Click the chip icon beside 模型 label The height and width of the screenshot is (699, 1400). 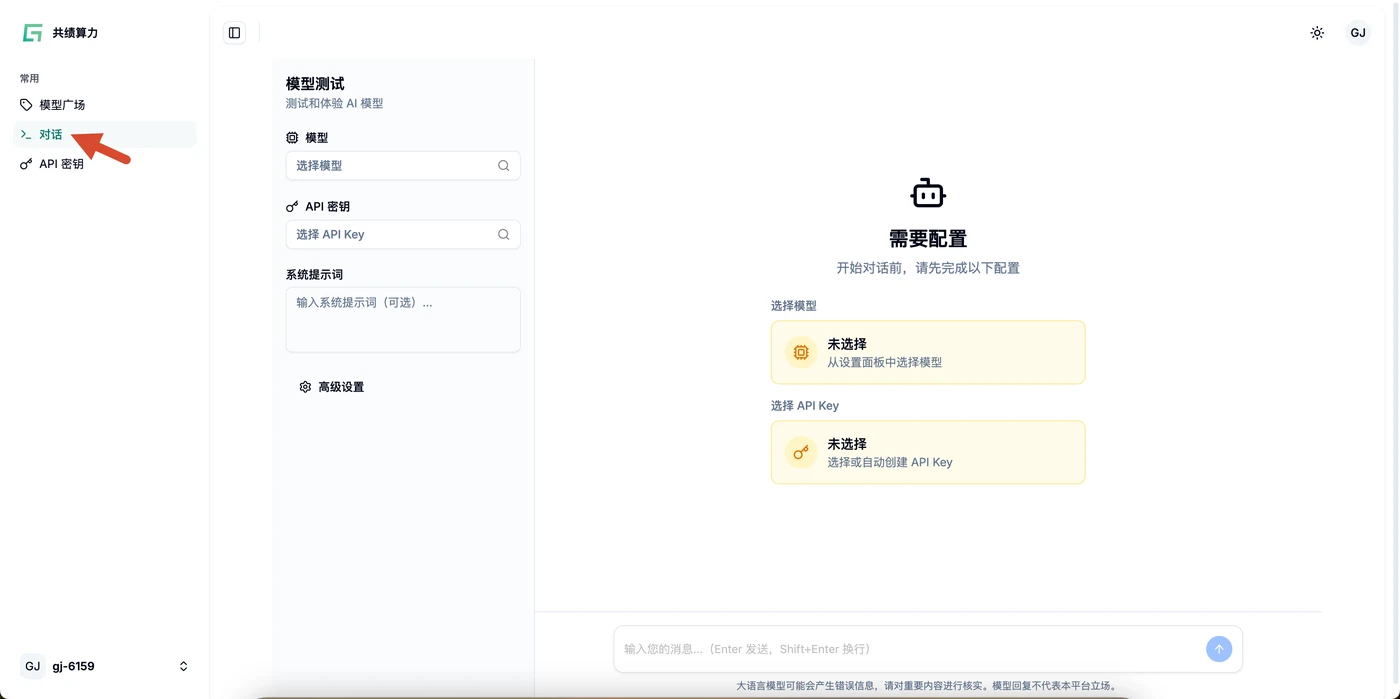coord(292,138)
